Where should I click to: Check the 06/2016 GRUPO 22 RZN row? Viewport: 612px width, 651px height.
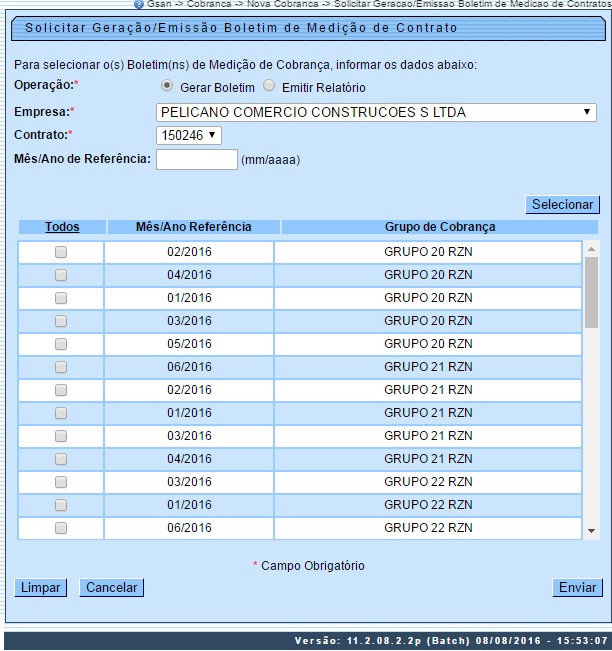point(61,528)
